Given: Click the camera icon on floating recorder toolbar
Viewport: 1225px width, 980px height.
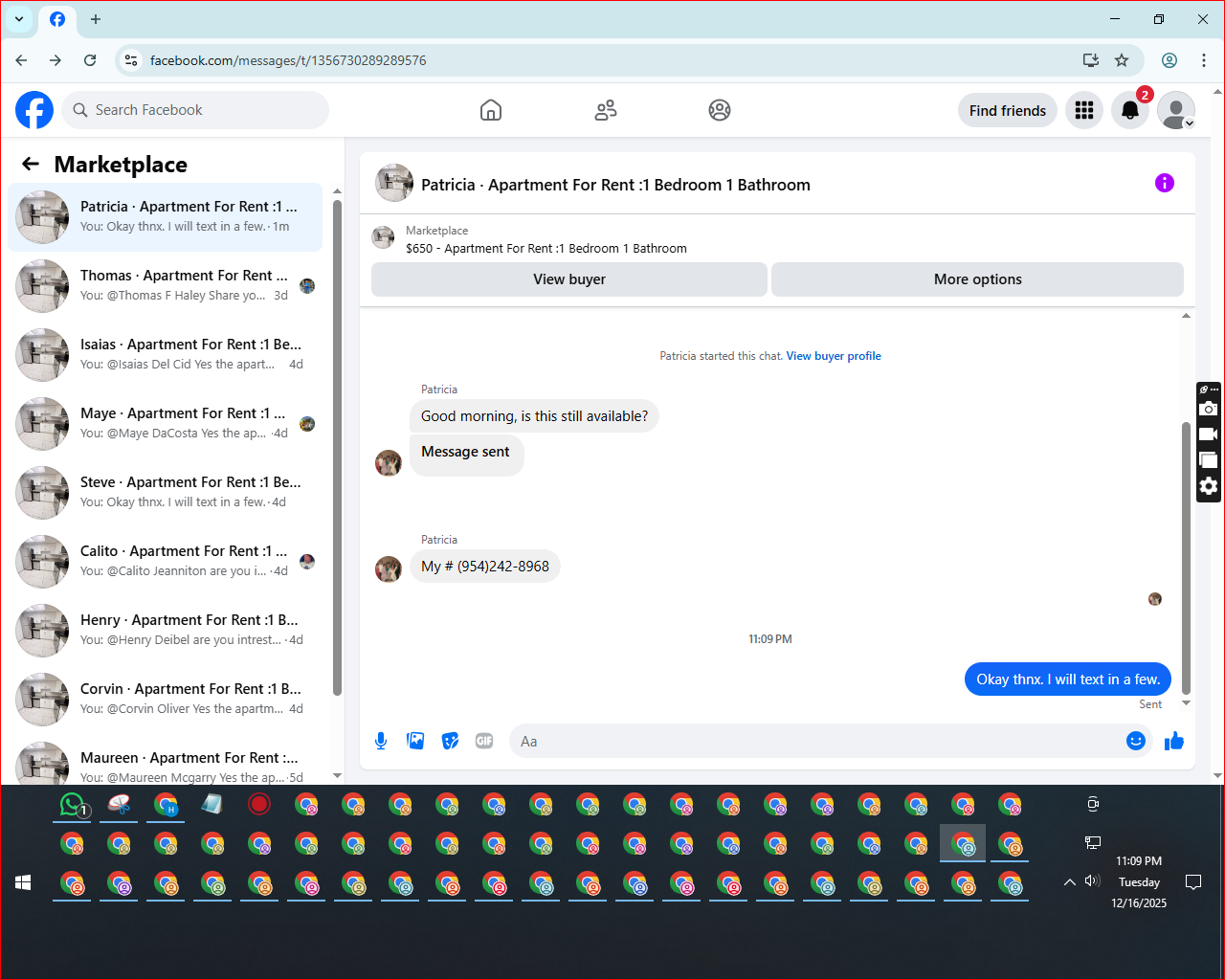Looking at the screenshot, I should [x=1209, y=409].
